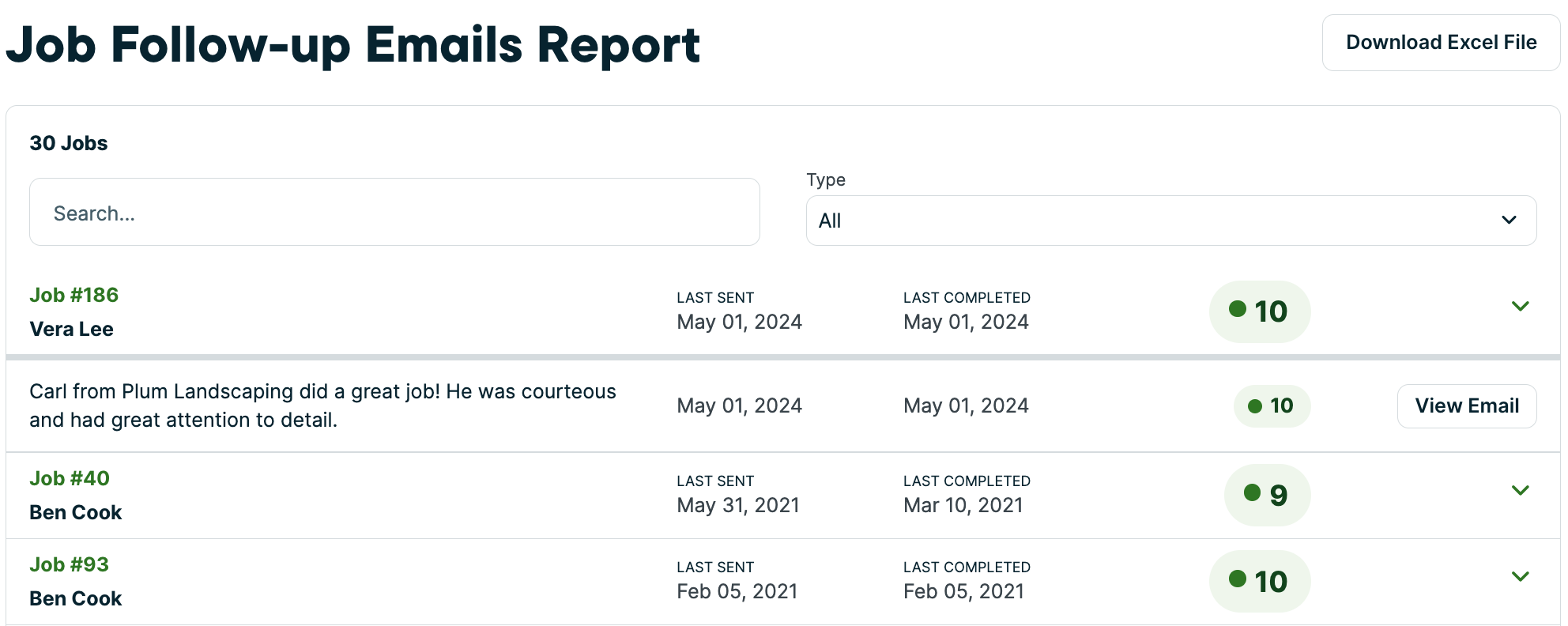Click the rating badge showing 10 for Job #93
This screenshot has width=1568, height=626.
tap(1260, 580)
